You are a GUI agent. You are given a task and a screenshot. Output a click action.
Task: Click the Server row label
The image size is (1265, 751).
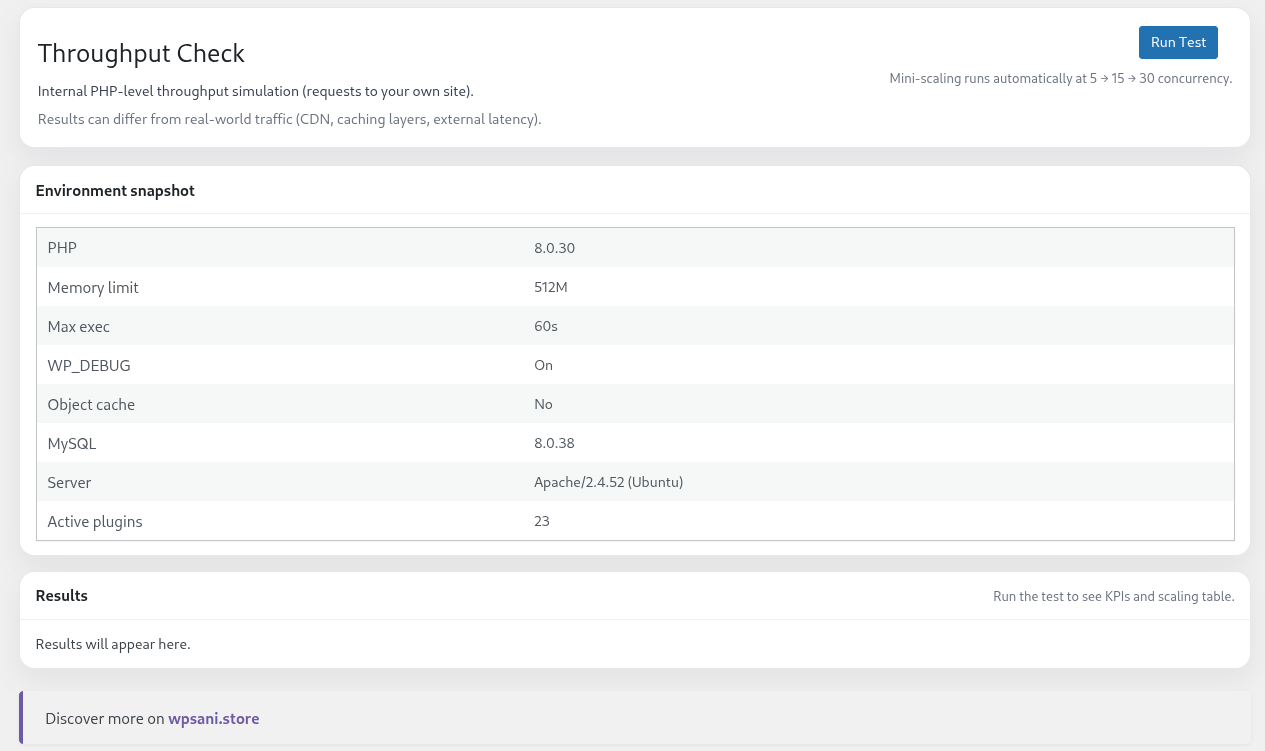pos(69,482)
